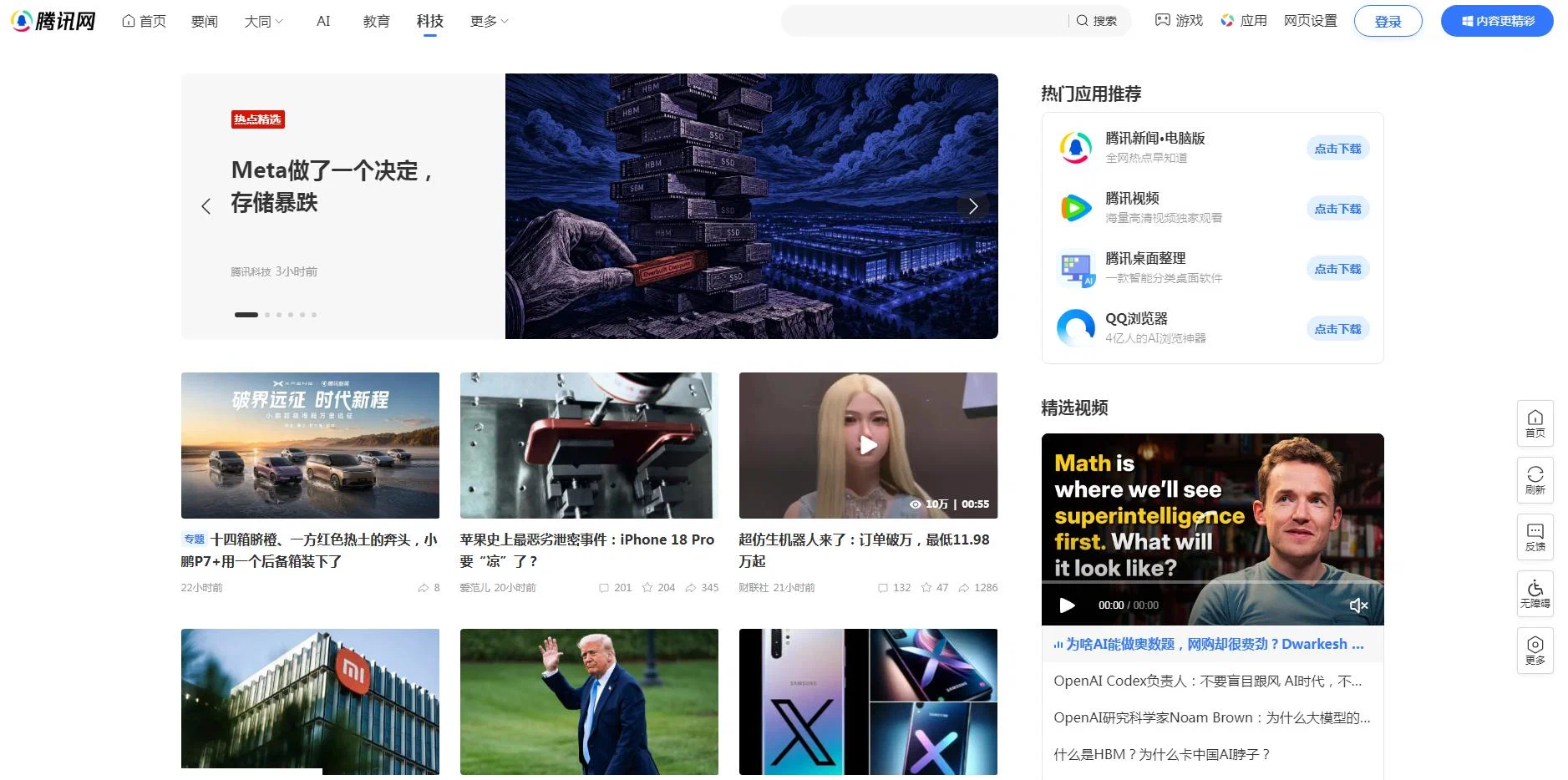
Task: Open the 首页 nav item with home icon
Action: [144, 21]
